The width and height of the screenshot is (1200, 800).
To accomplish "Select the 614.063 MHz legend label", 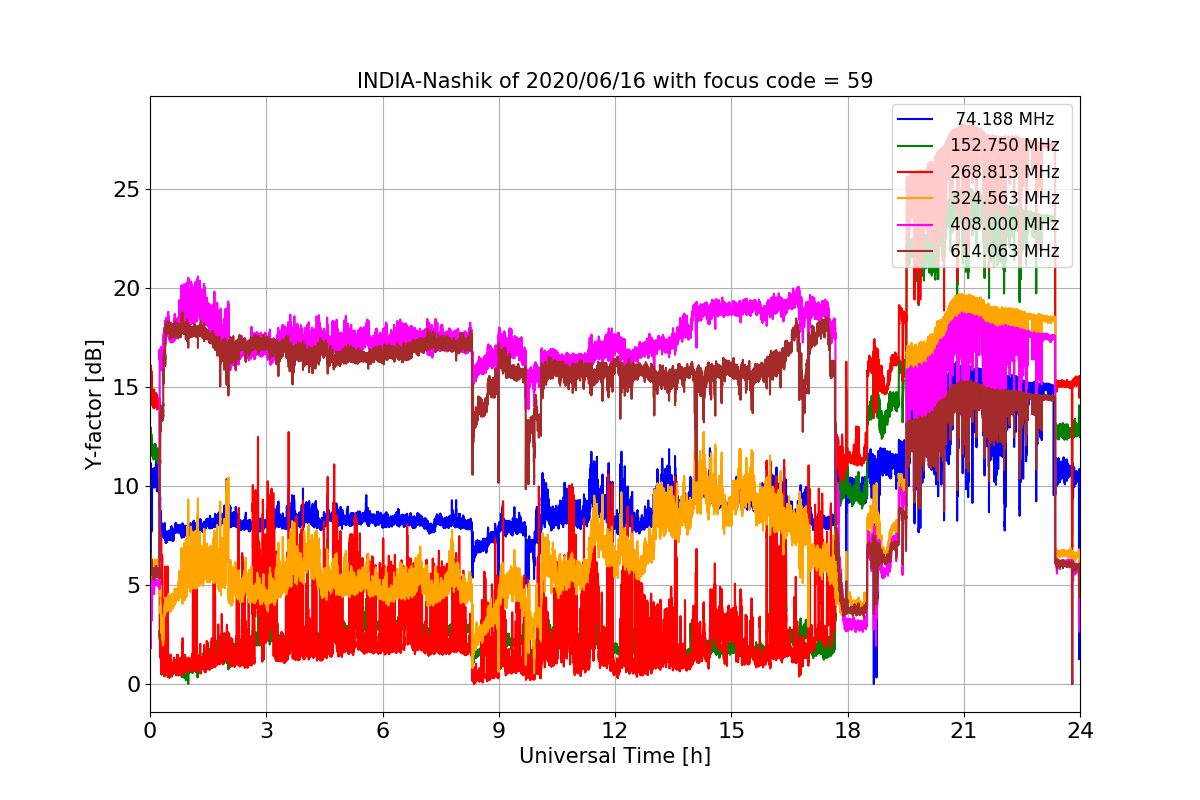I will point(1005,251).
